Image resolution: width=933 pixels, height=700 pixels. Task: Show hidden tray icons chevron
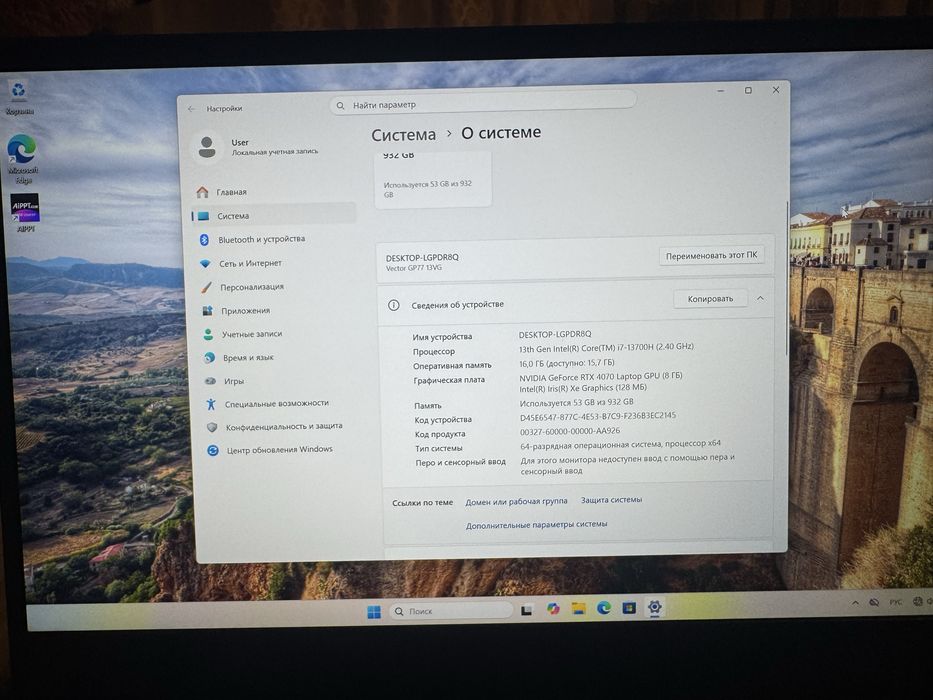pos(855,603)
